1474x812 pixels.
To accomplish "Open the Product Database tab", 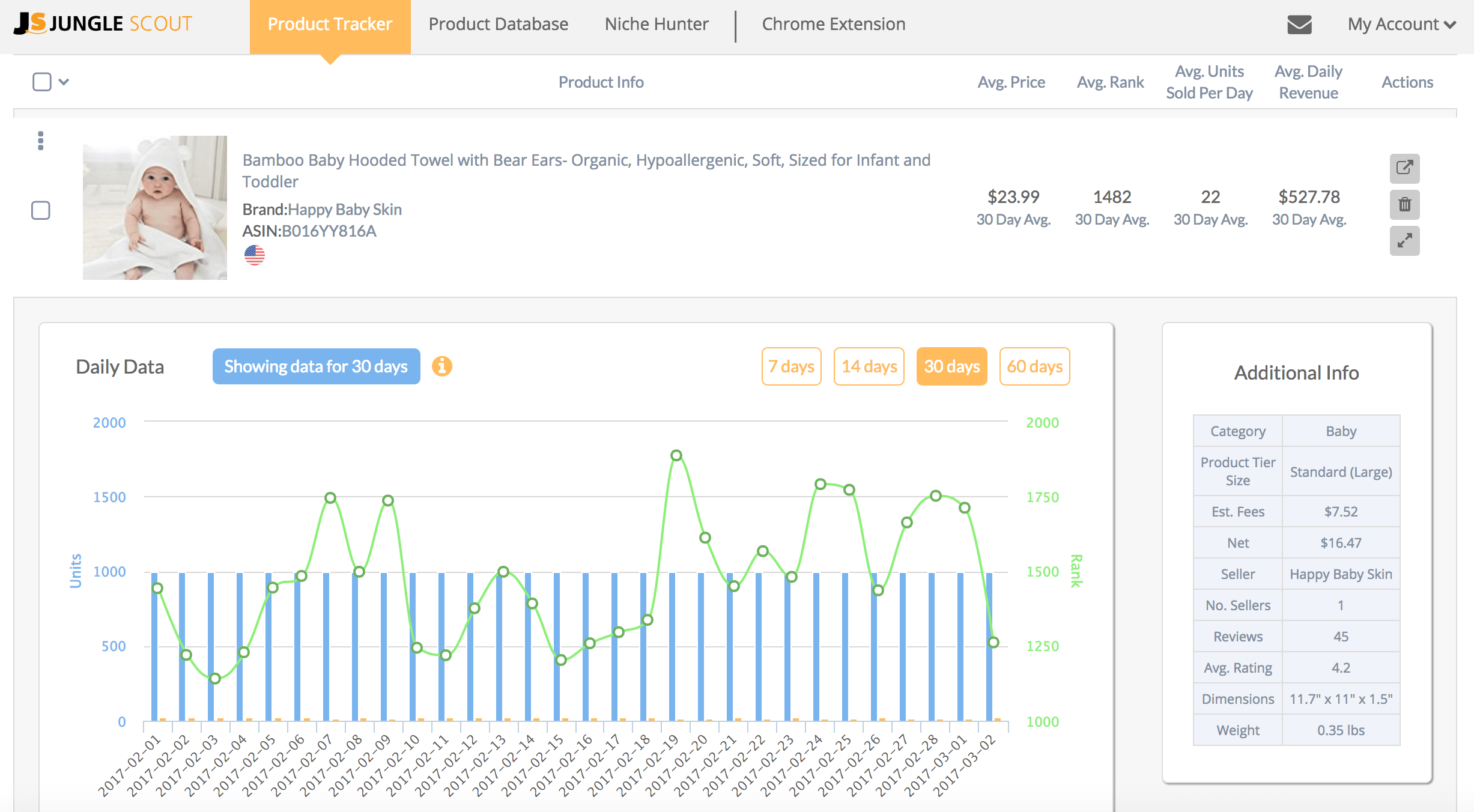I will pos(498,25).
